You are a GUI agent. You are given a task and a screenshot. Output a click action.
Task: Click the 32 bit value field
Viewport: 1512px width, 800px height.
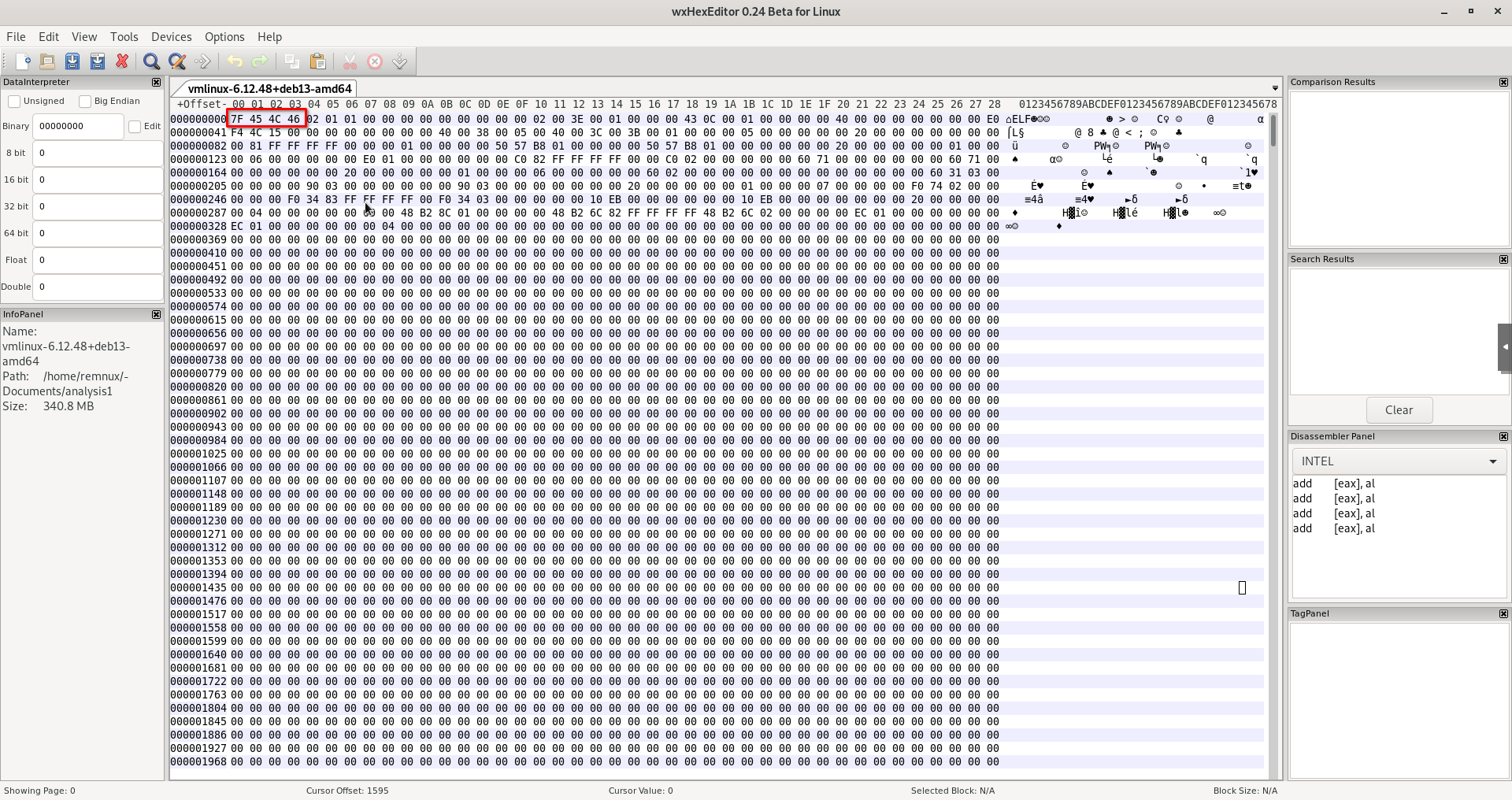(98, 207)
